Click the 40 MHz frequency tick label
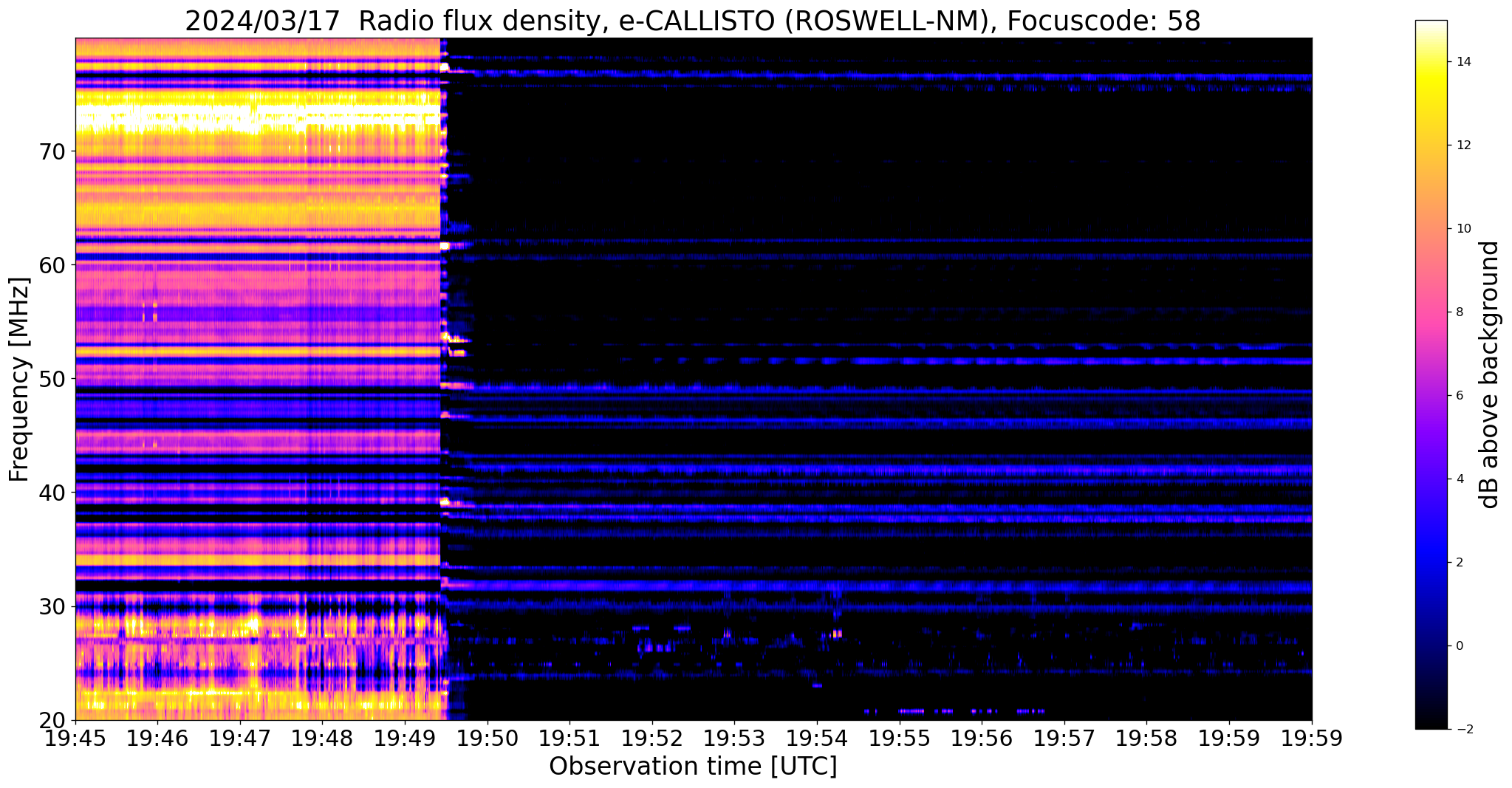1512x788 pixels. pyautogui.click(x=52, y=493)
